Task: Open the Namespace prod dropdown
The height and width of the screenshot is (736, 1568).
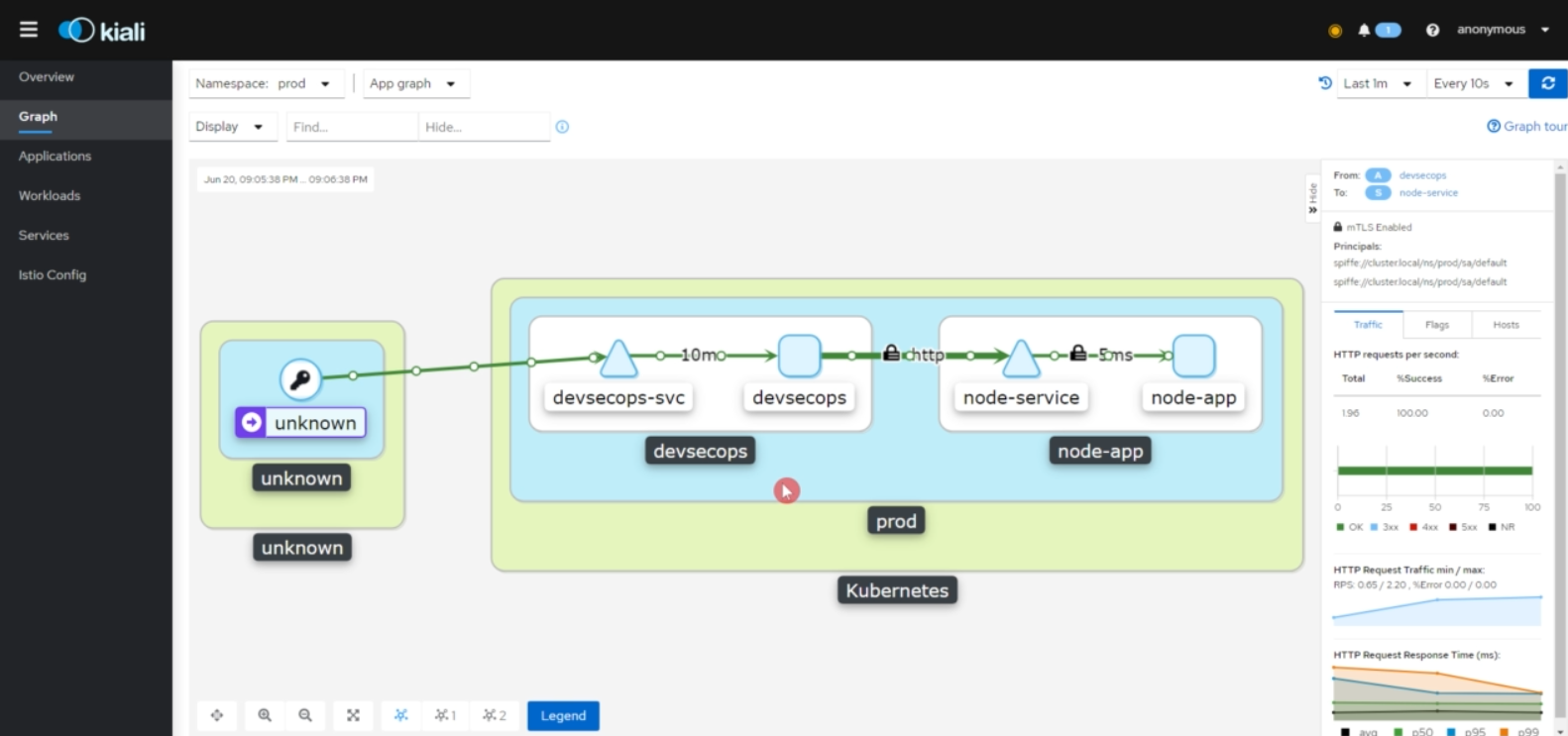Action: click(x=267, y=83)
